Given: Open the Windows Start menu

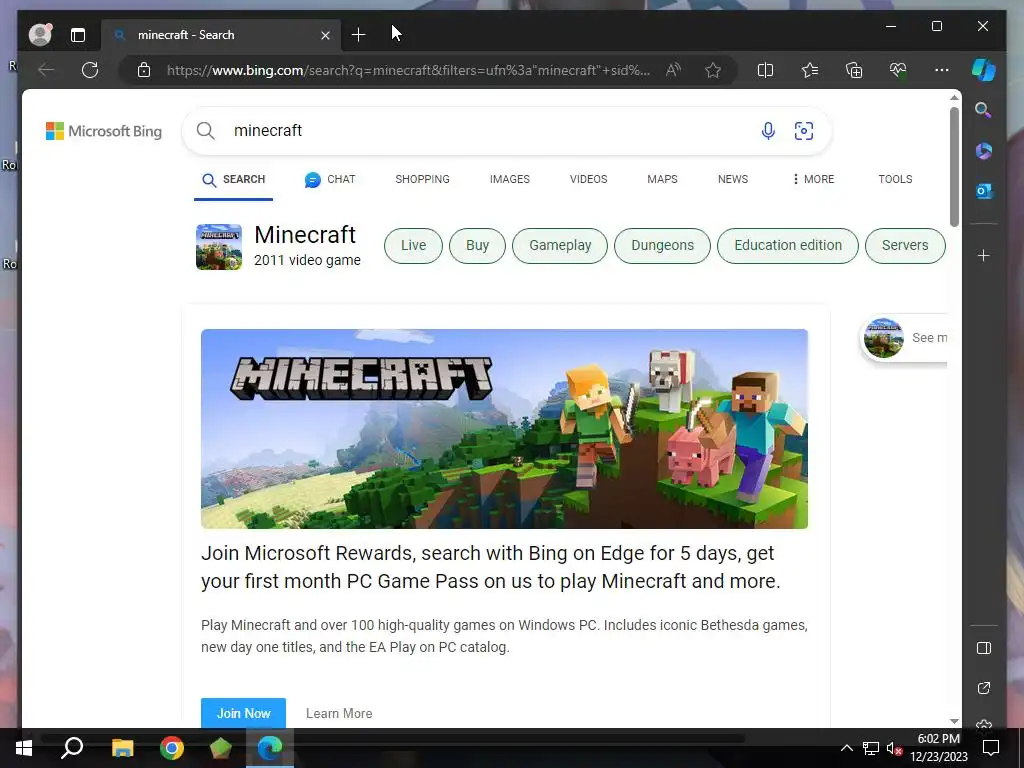Looking at the screenshot, I should (x=24, y=748).
